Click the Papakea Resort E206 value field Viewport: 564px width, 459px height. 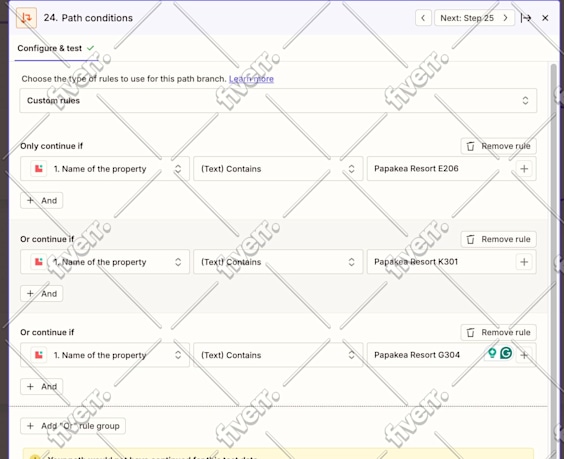(441, 169)
